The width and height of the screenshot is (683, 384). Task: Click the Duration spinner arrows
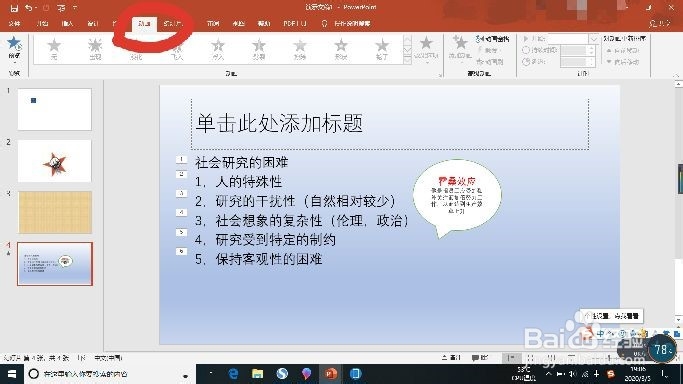coord(591,50)
